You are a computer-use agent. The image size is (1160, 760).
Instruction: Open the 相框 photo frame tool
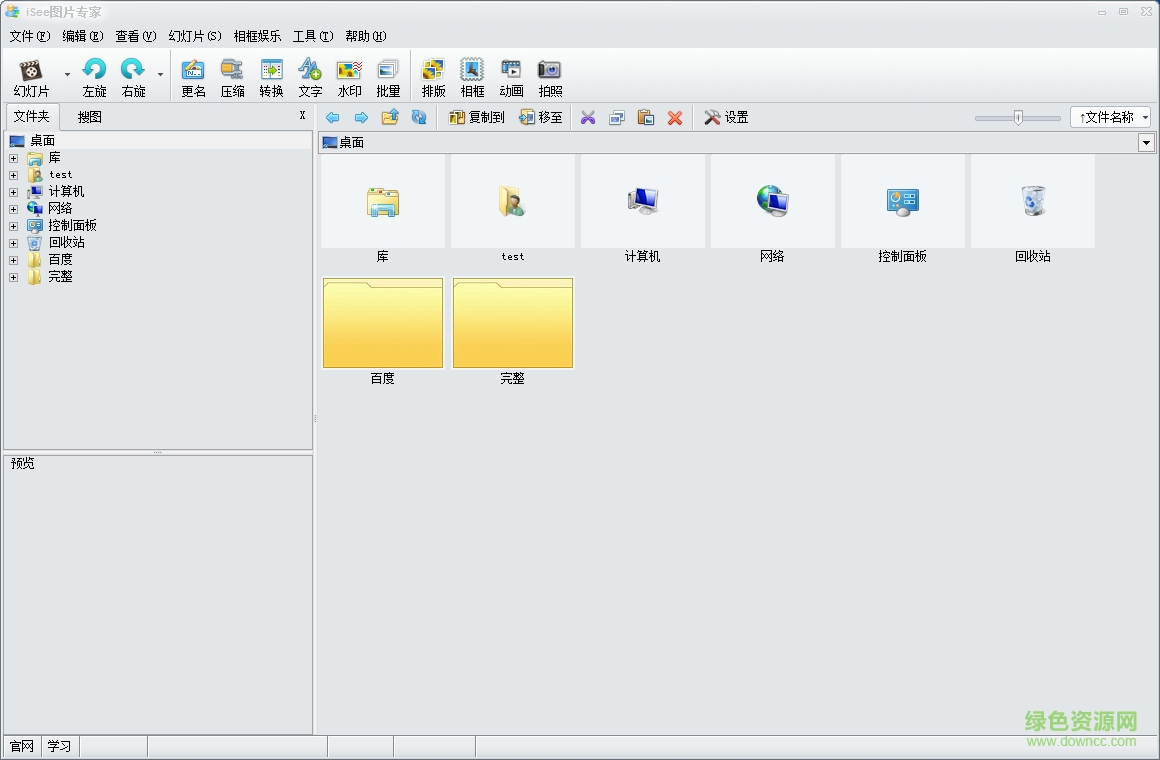coord(471,75)
